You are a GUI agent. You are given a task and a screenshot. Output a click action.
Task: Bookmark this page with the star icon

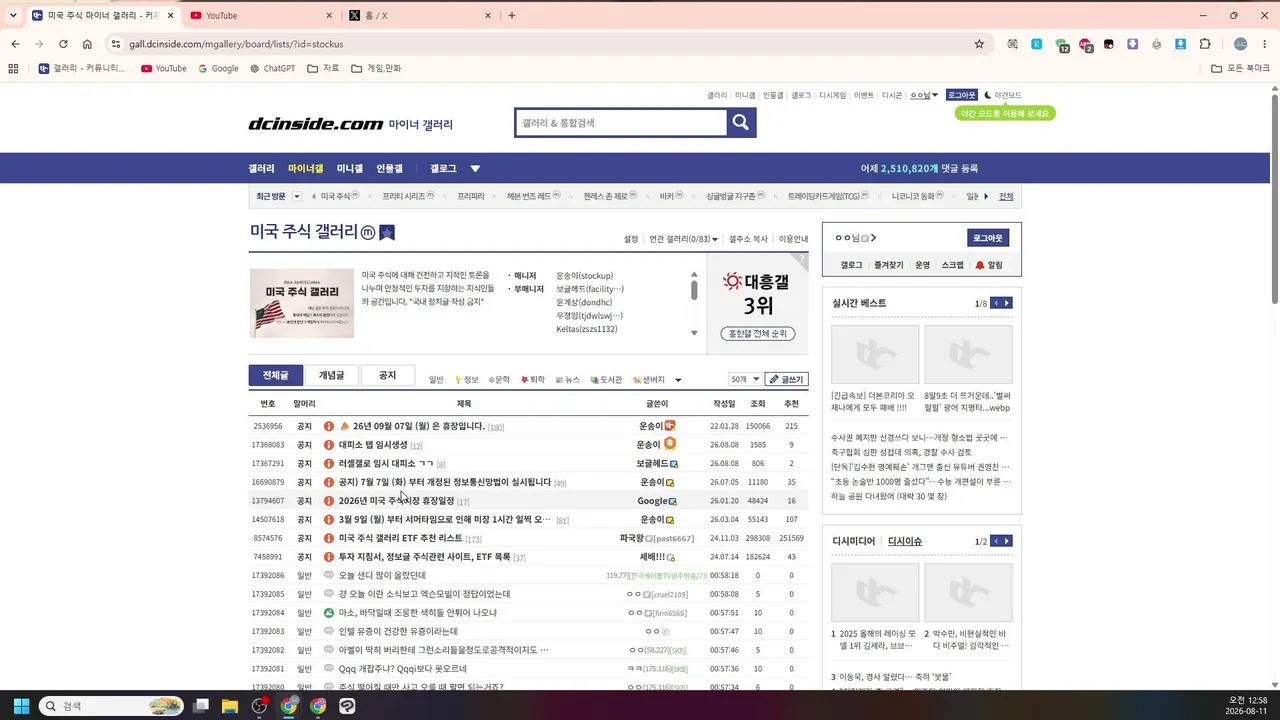pyautogui.click(x=979, y=44)
